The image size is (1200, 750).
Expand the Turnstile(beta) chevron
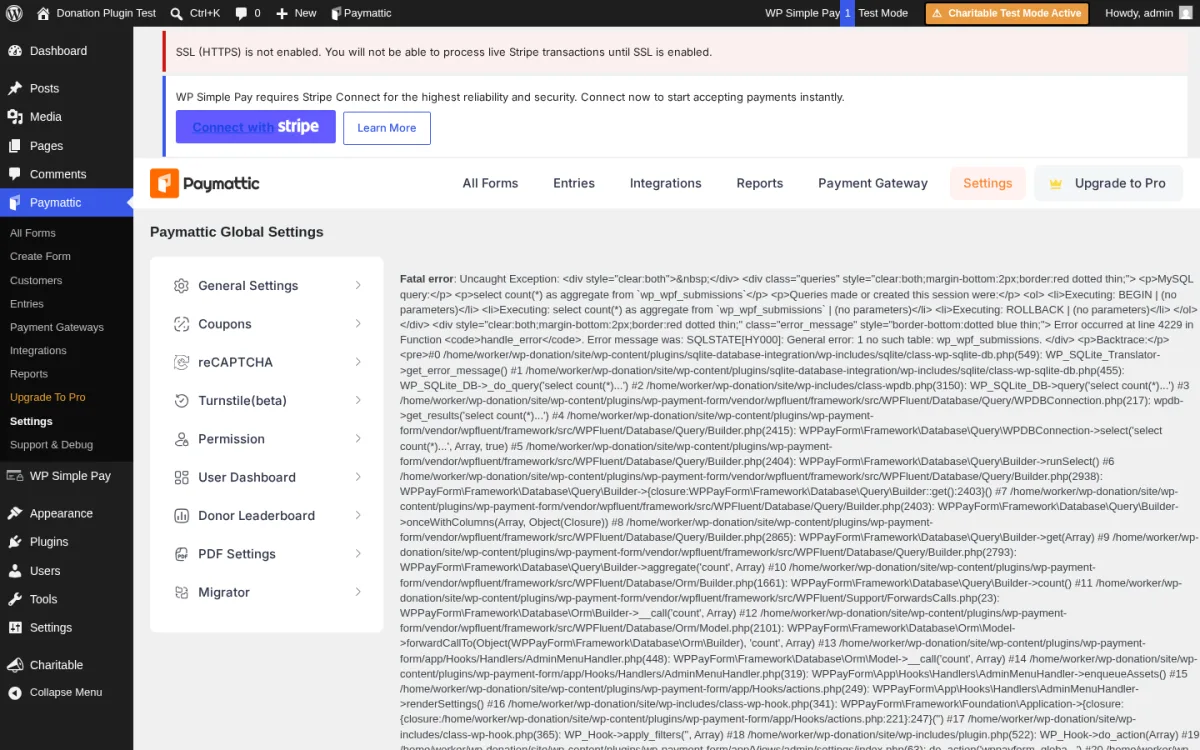click(x=358, y=401)
